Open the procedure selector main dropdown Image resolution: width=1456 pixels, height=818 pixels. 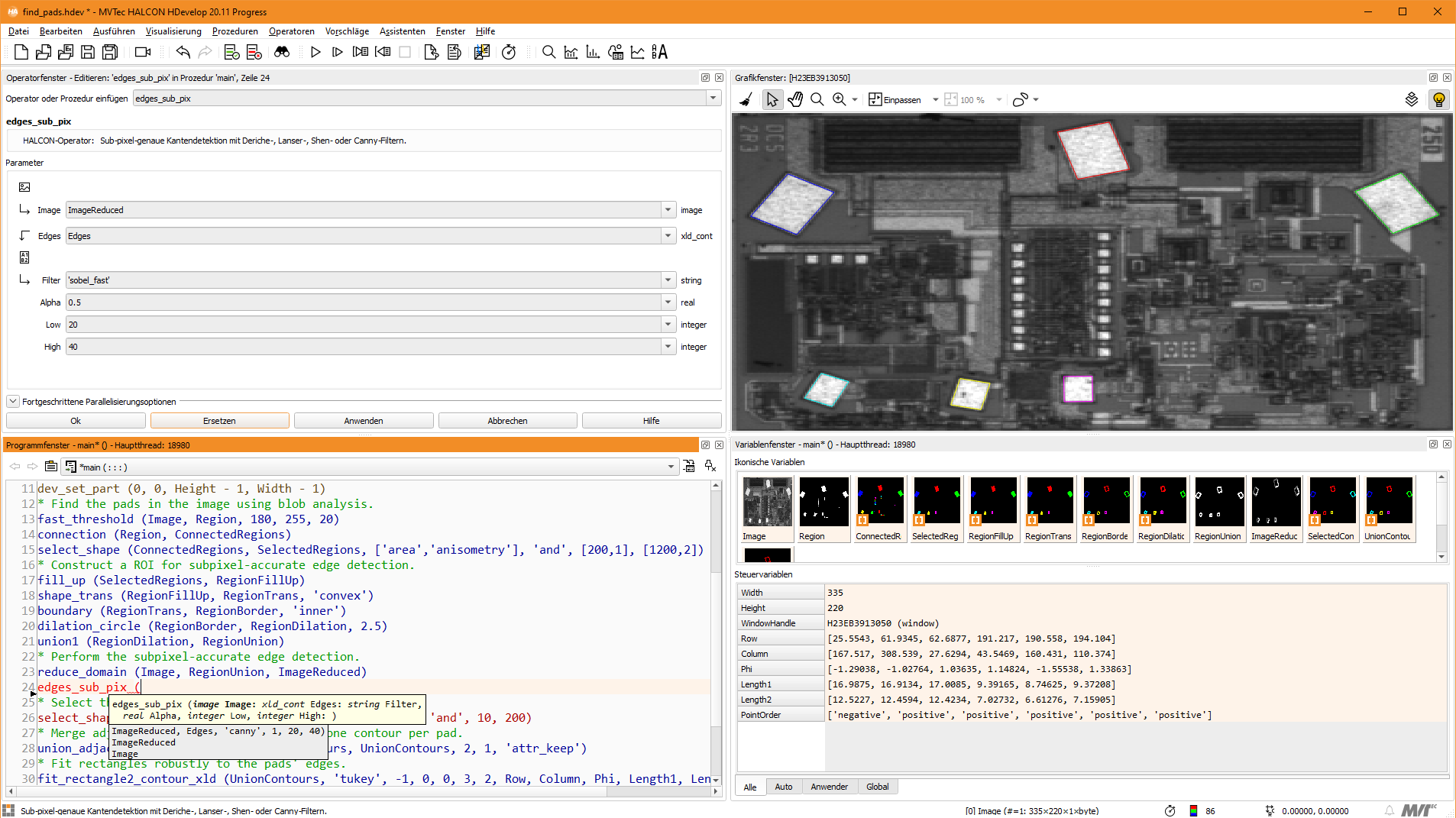[x=671, y=467]
